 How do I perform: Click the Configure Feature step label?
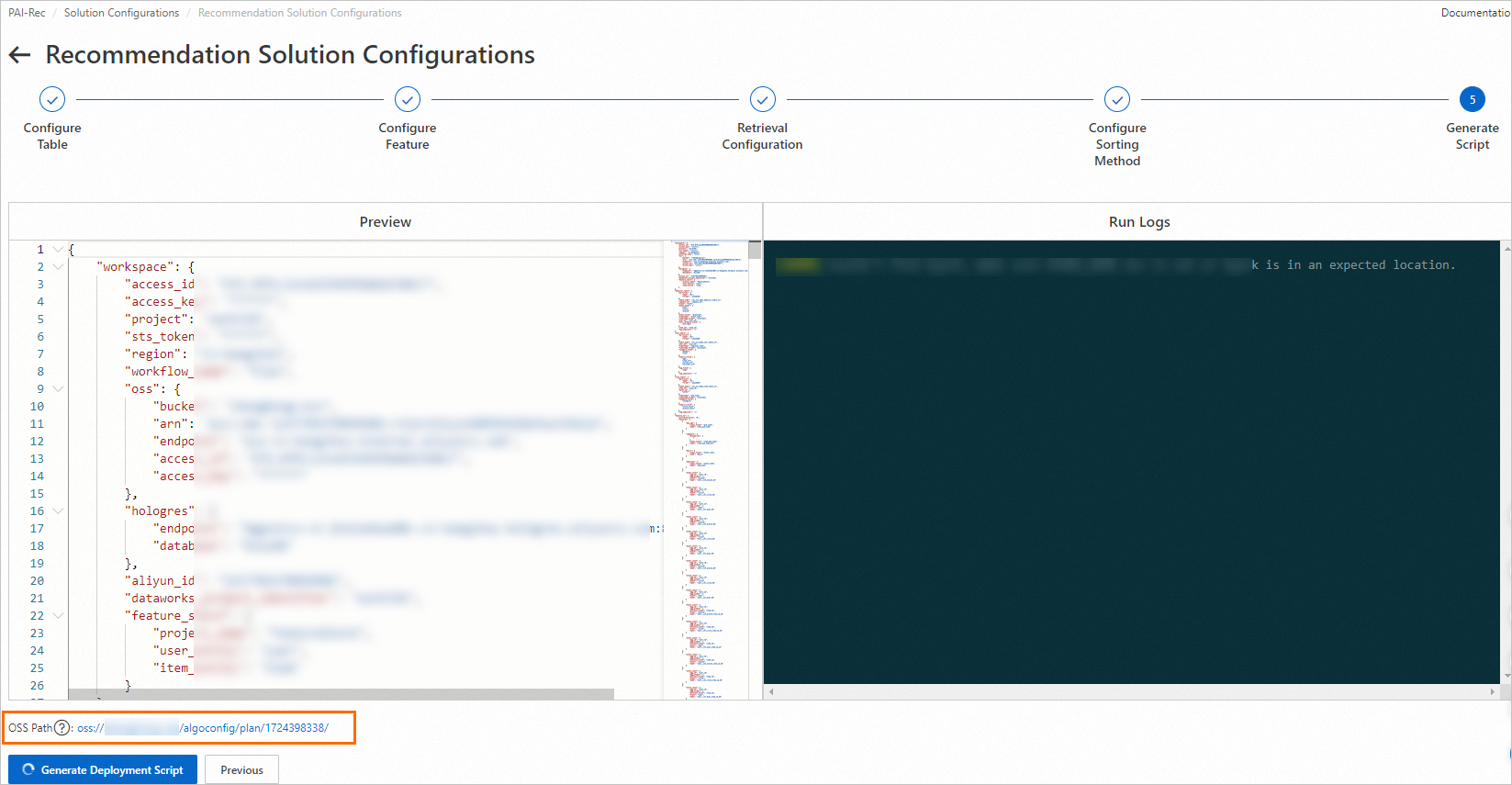coord(408,136)
